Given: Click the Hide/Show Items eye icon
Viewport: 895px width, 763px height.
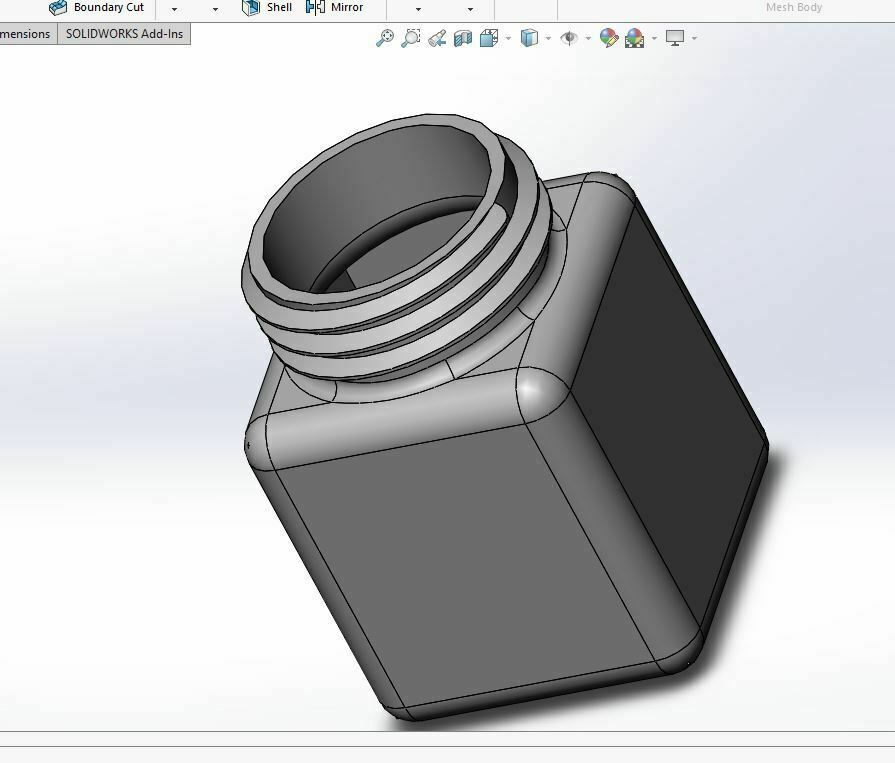Looking at the screenshot, I should [x=569, y=38].
